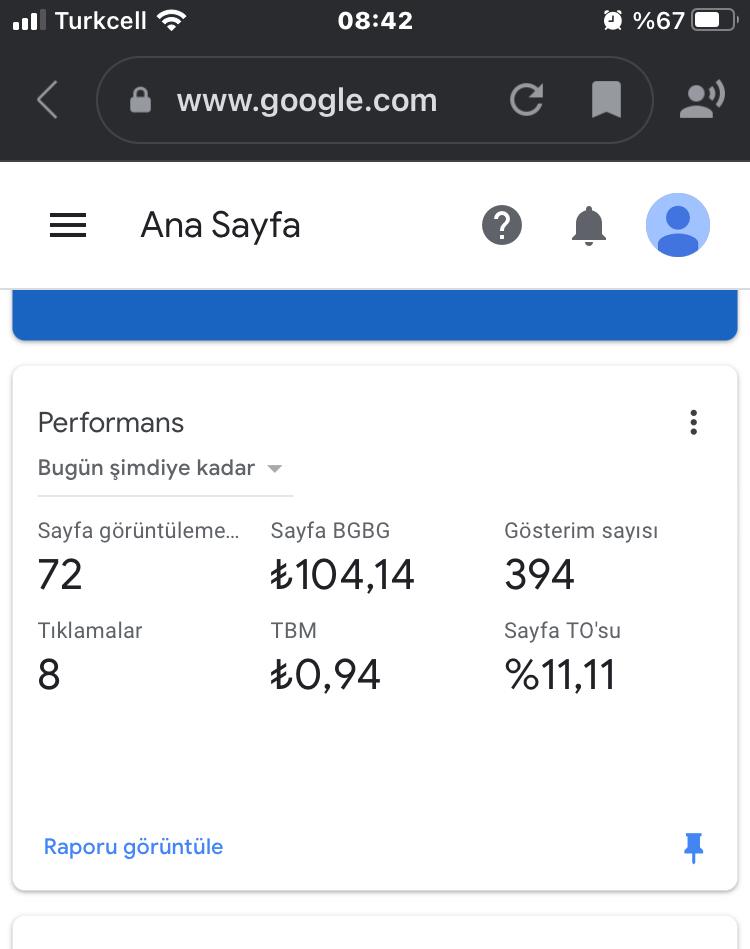Select the Sayfa BGBG value ₺104,14
Viewport: 750px width, 949px height.
point(342,574)
